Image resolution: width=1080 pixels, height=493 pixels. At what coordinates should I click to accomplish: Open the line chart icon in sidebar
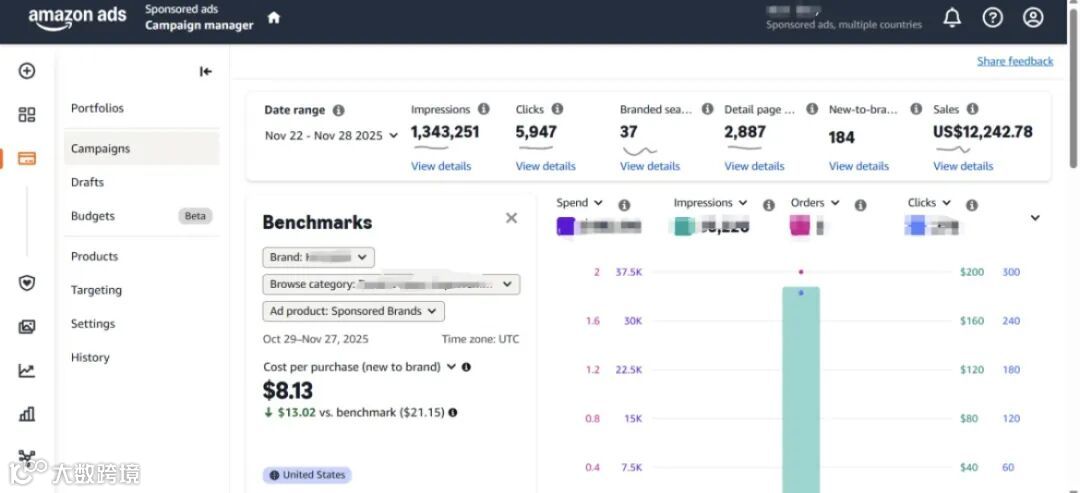click(27, 371)
